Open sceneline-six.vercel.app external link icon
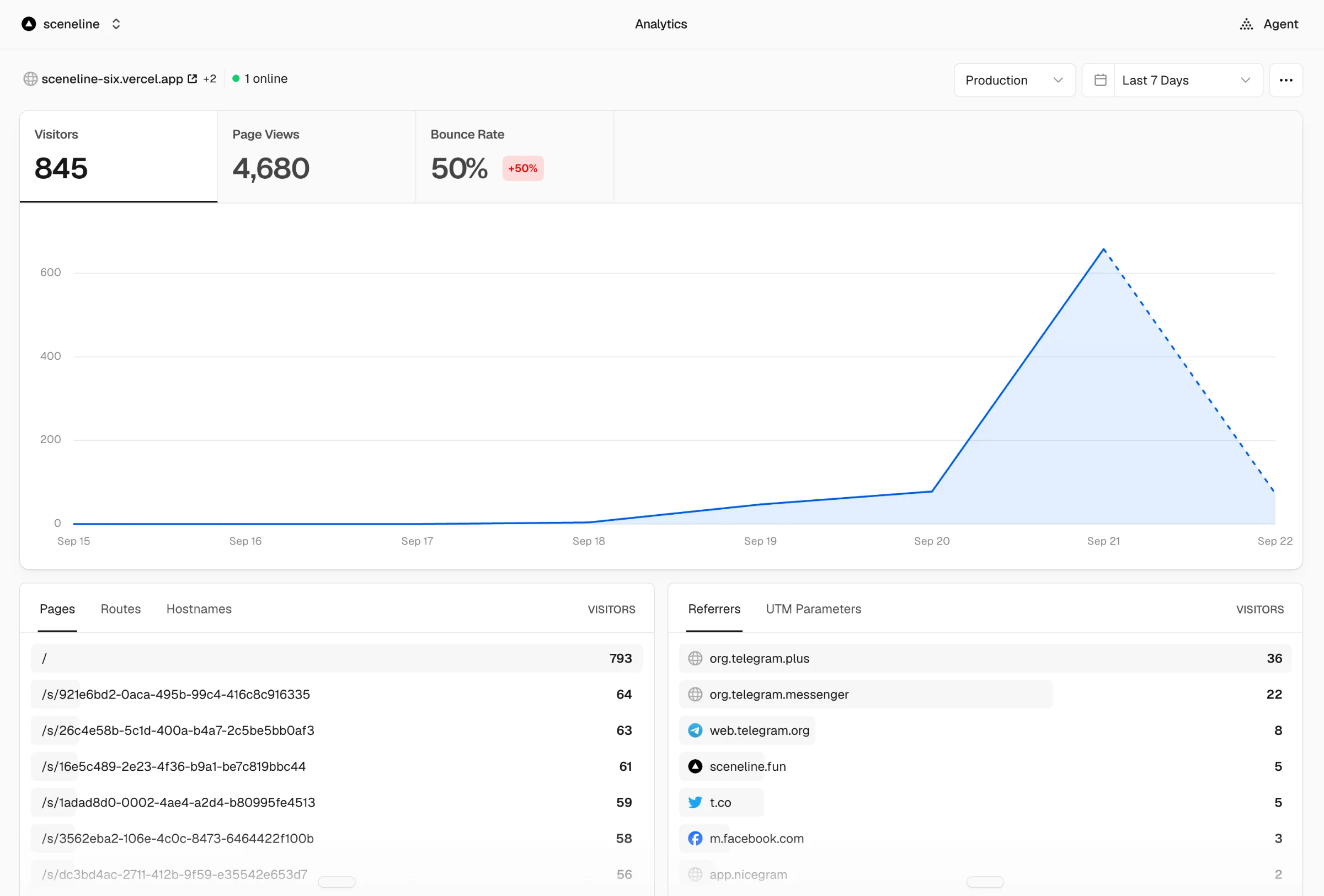The height and width of the screenshot is (896, 1324). (x=193, y=78)
